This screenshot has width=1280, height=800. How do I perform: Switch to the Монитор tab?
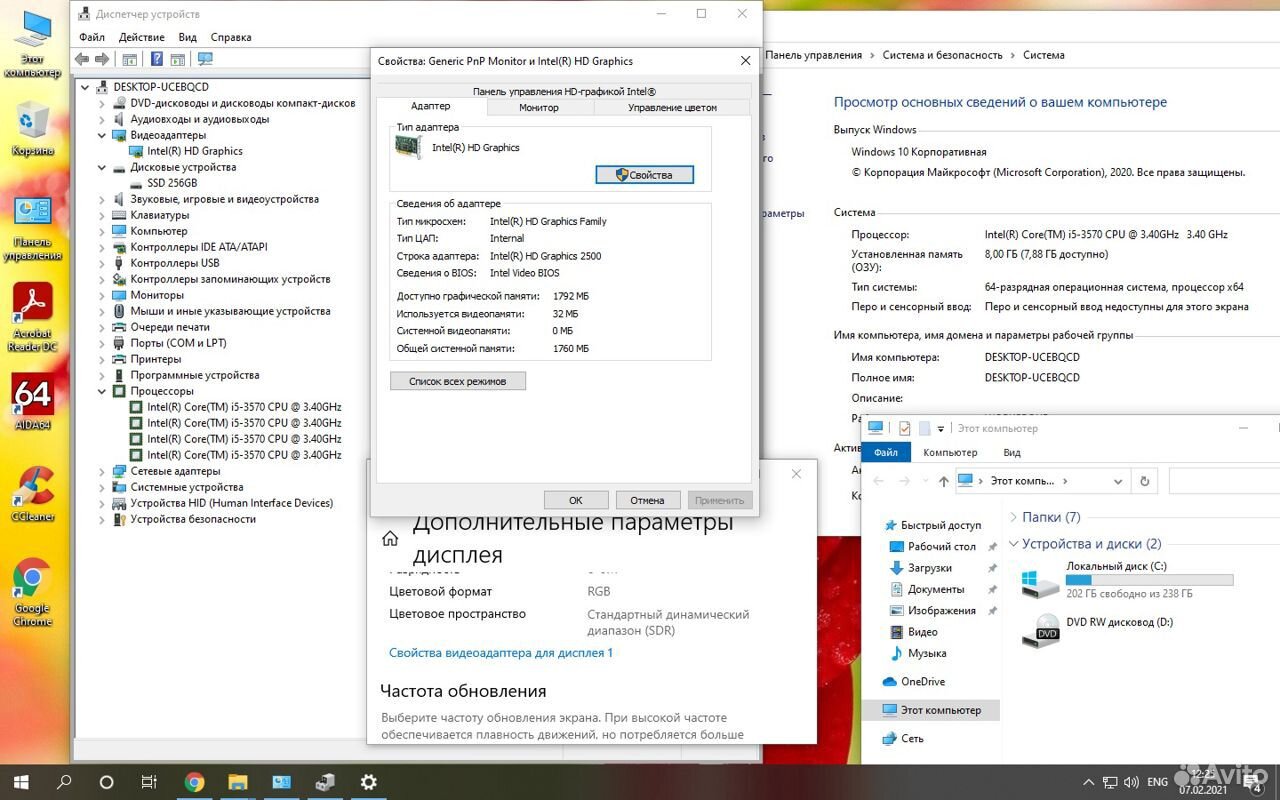pyautogui.click(x=539, y=107)
